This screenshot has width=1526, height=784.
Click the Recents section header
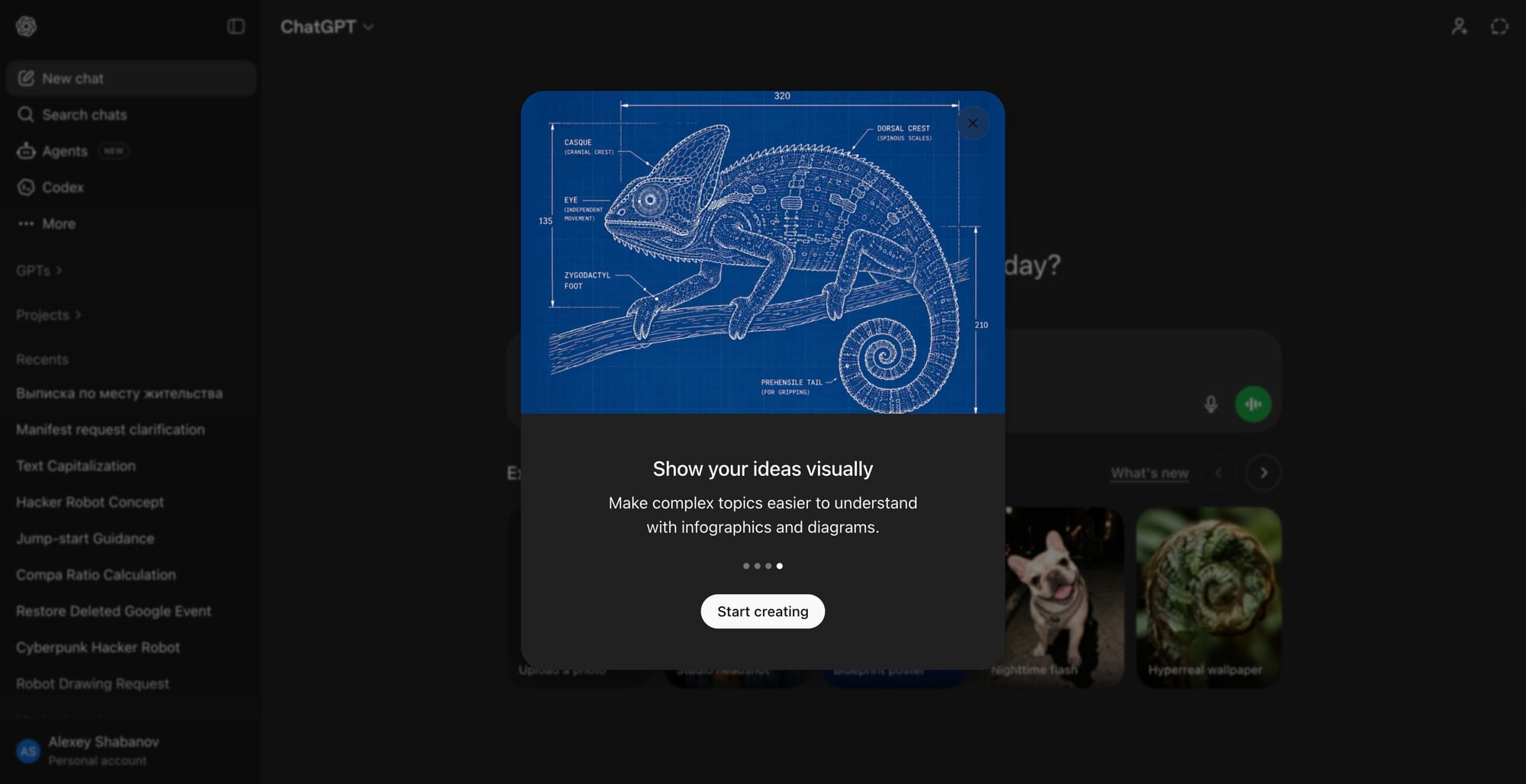click(x=42, y=359)
